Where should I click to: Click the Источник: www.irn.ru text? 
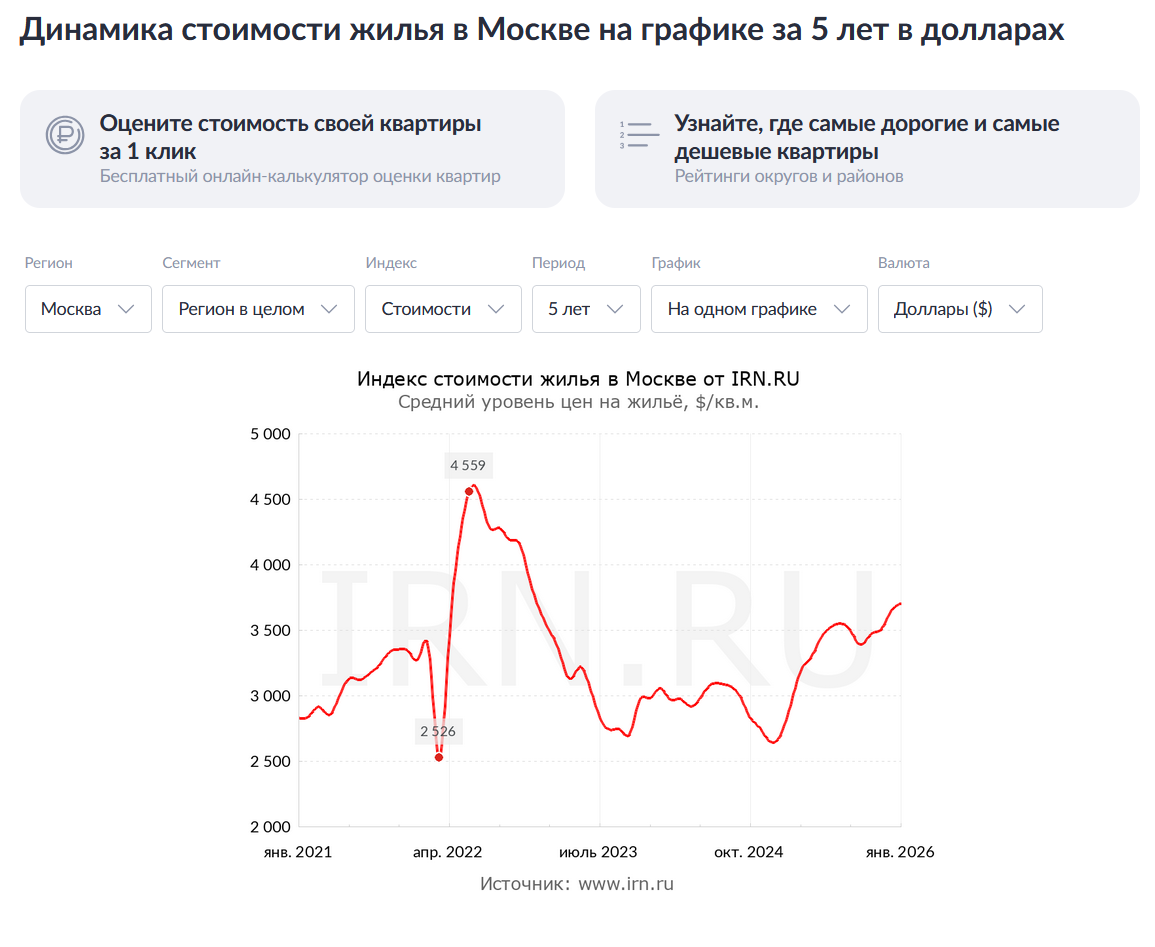pyautogui.click(x=577, y=884)
